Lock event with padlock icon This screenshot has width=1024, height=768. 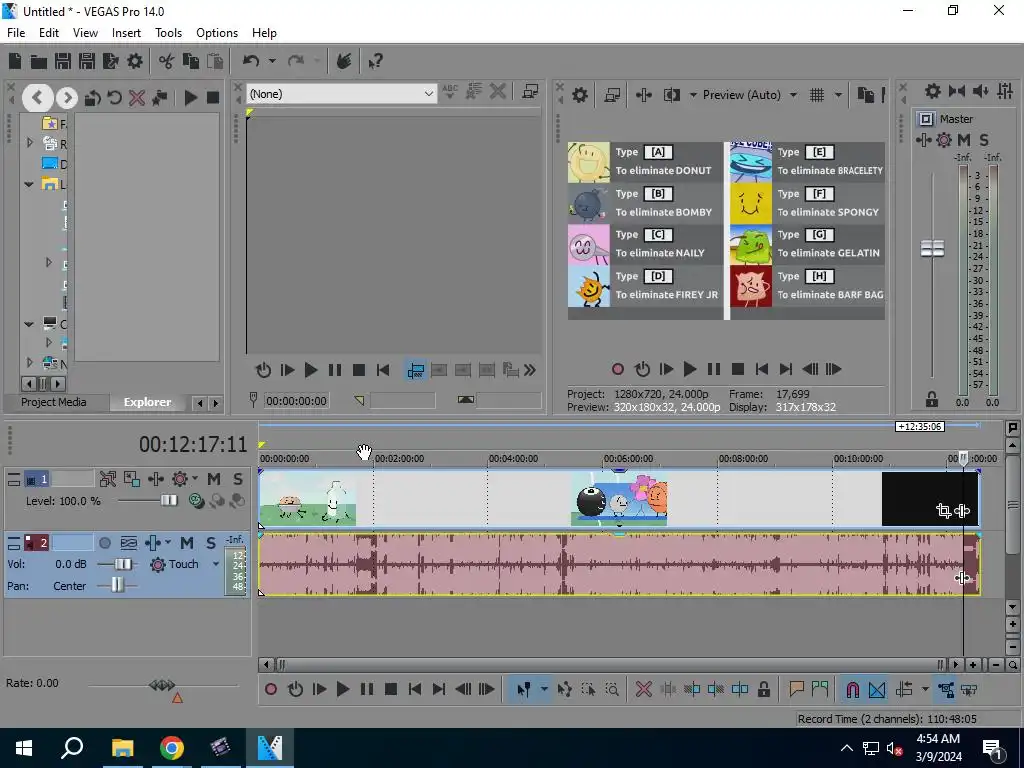pos(763,689)
